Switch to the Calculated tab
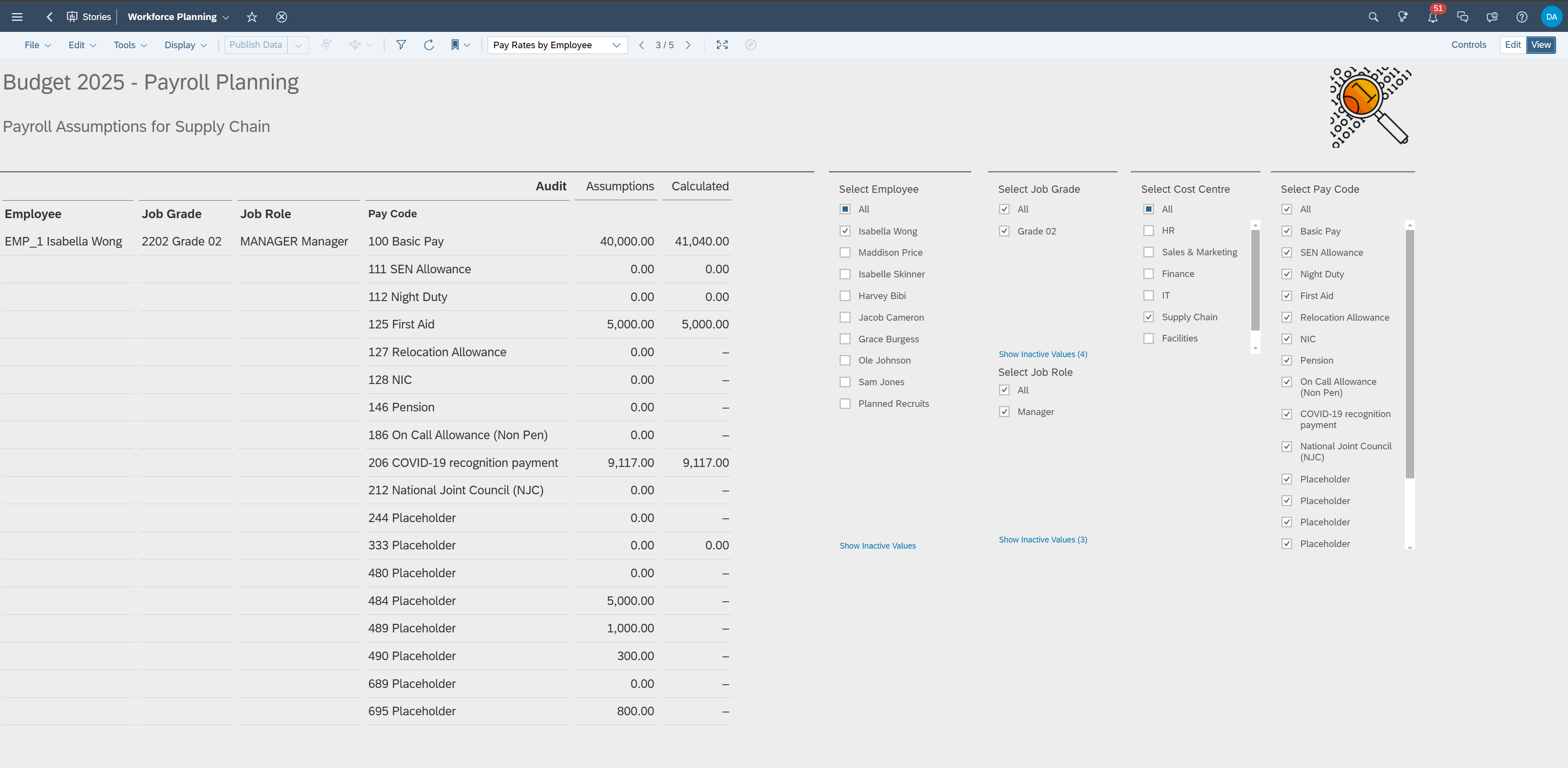 [700, 186]
